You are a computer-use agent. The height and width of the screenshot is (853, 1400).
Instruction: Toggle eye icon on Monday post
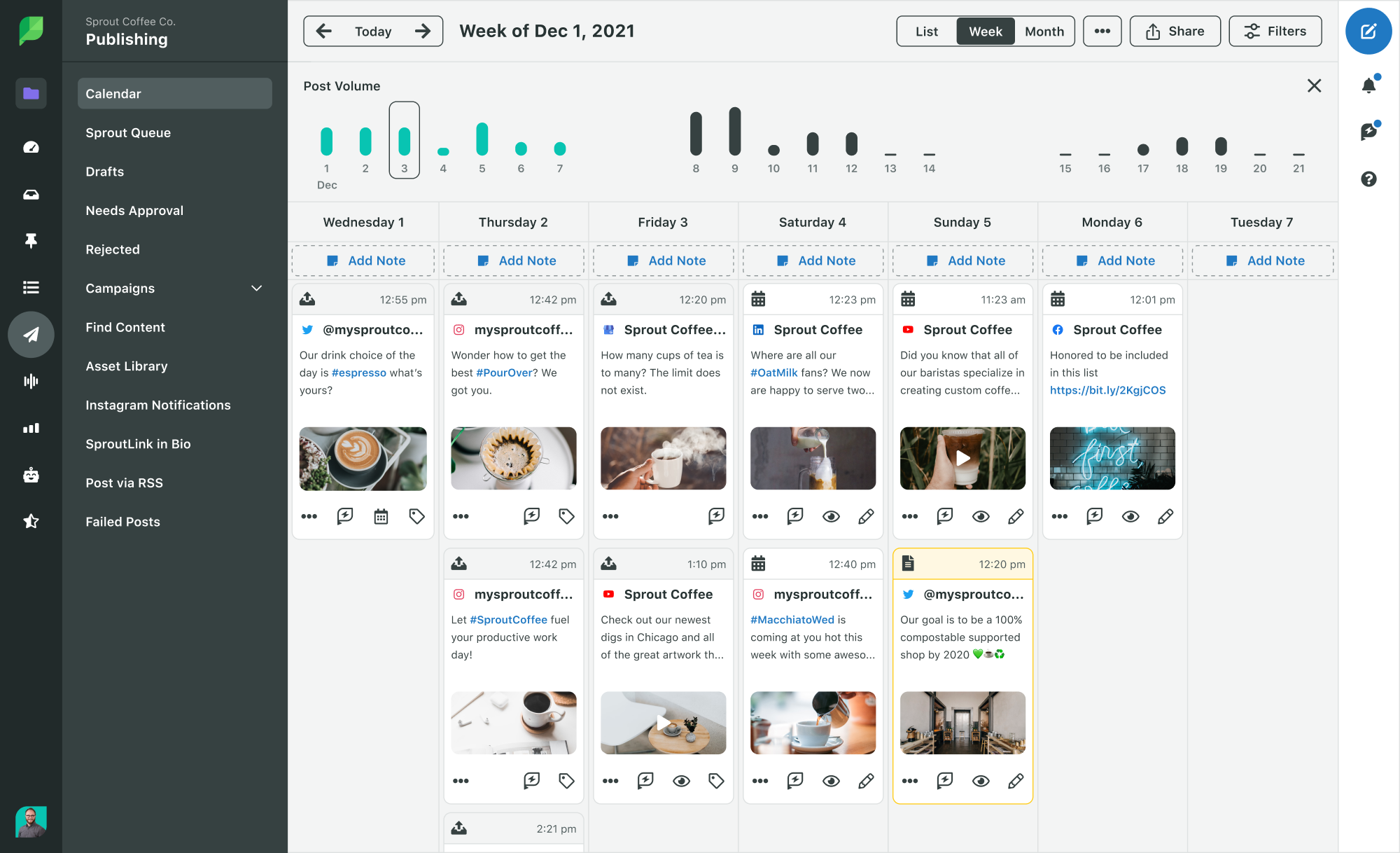(1130, 516)
